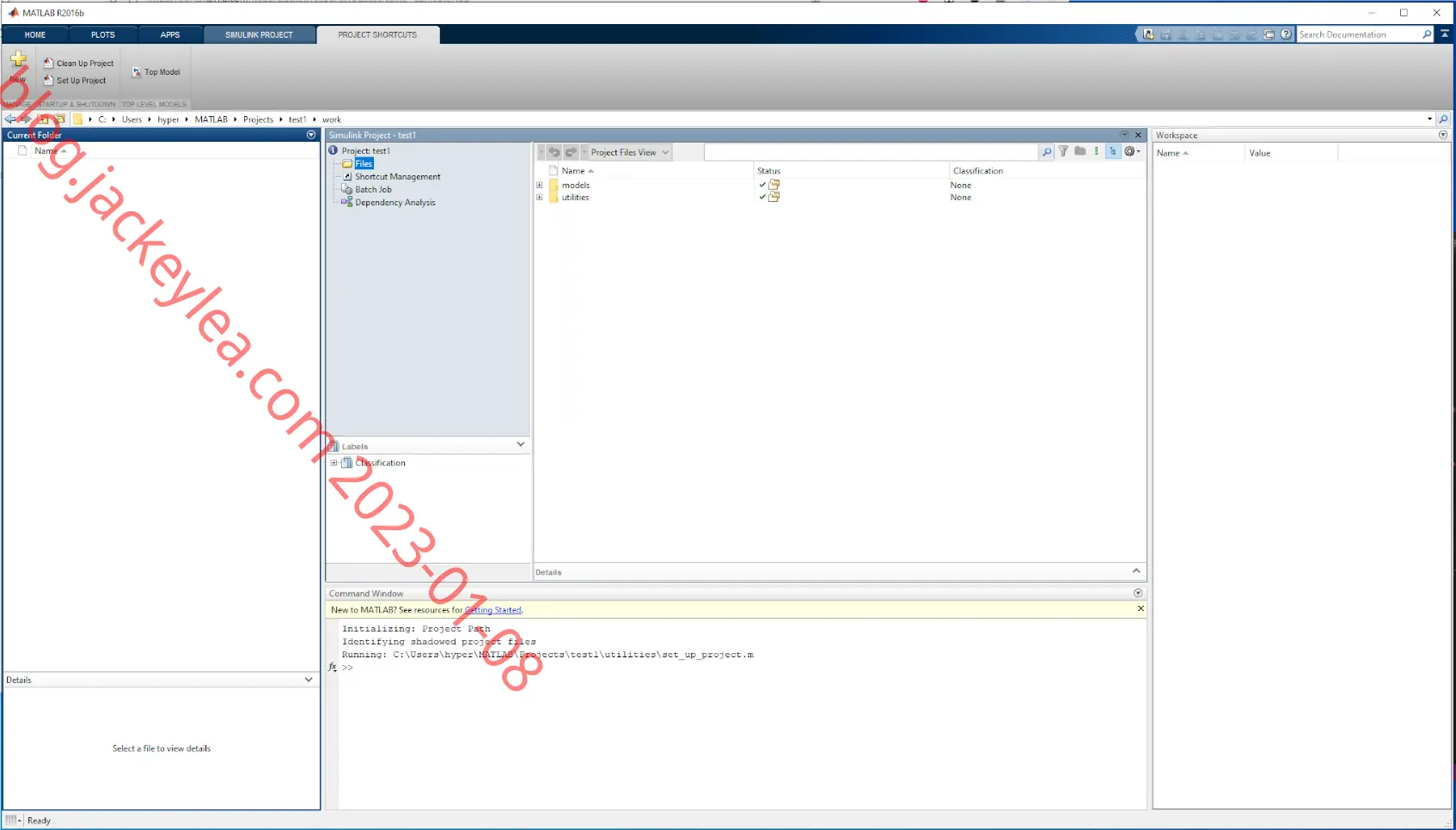This screenshot has width=1456, height=830.
Task: Open the Top Model shortcut
Action: click(156, 72)
